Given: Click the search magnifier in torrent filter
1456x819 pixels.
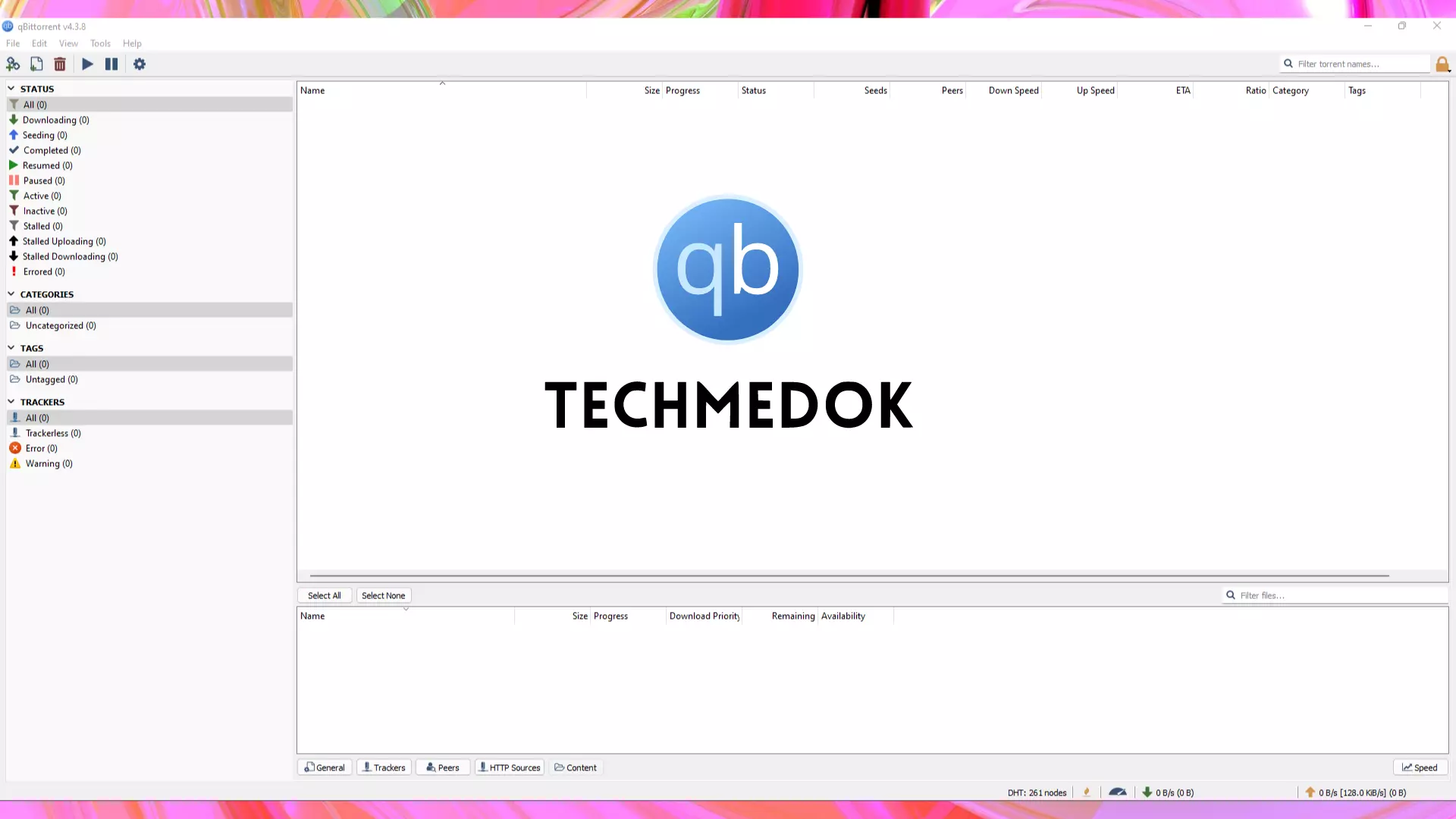Looking at the screenshot, I should 1288,64.
